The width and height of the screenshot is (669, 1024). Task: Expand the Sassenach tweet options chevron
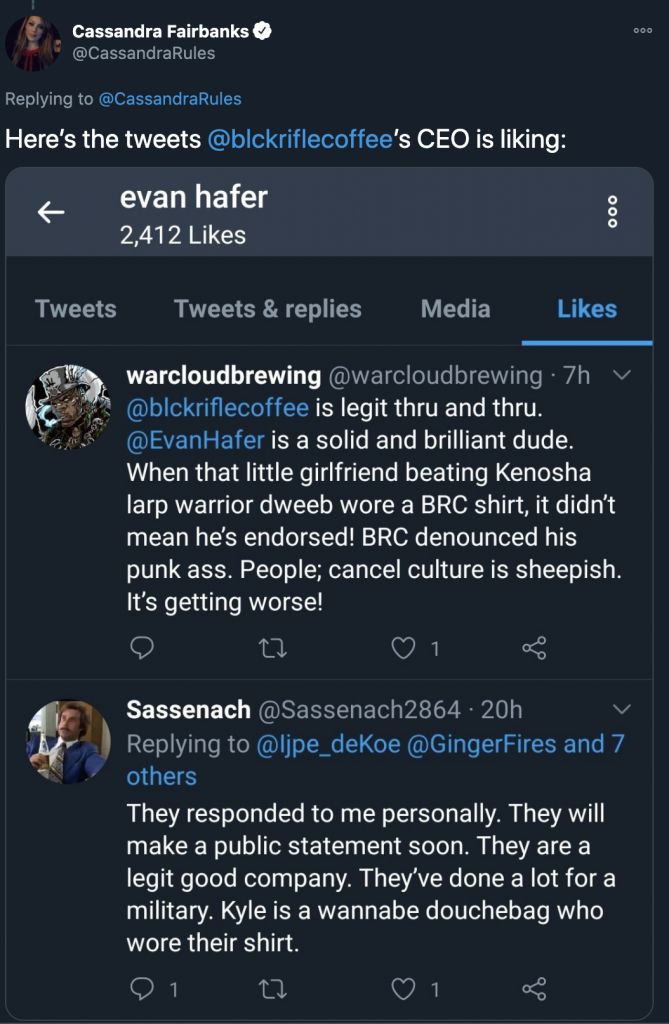[621, 710]
